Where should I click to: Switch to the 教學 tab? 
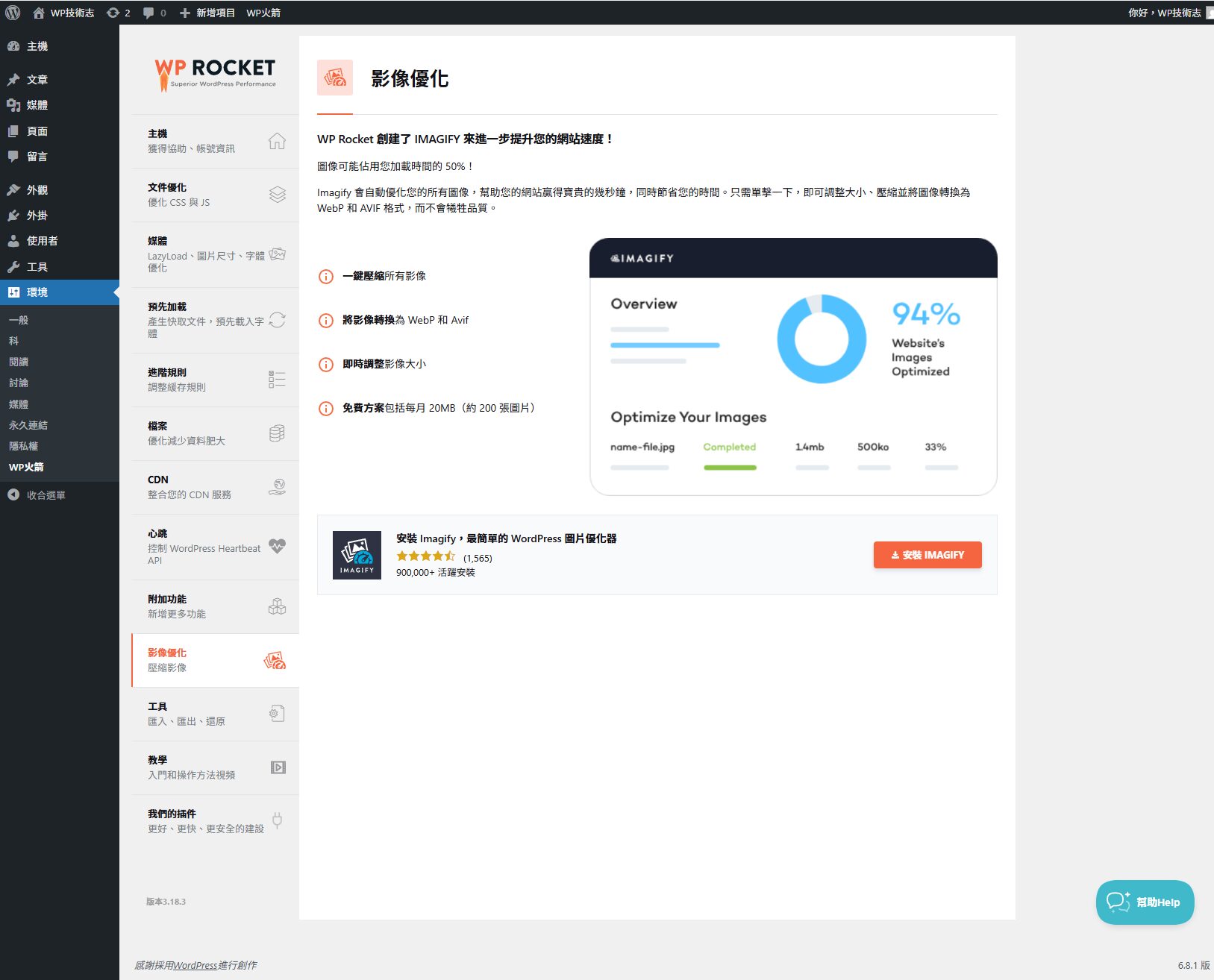pyautogui.click(x=215, y=767)
